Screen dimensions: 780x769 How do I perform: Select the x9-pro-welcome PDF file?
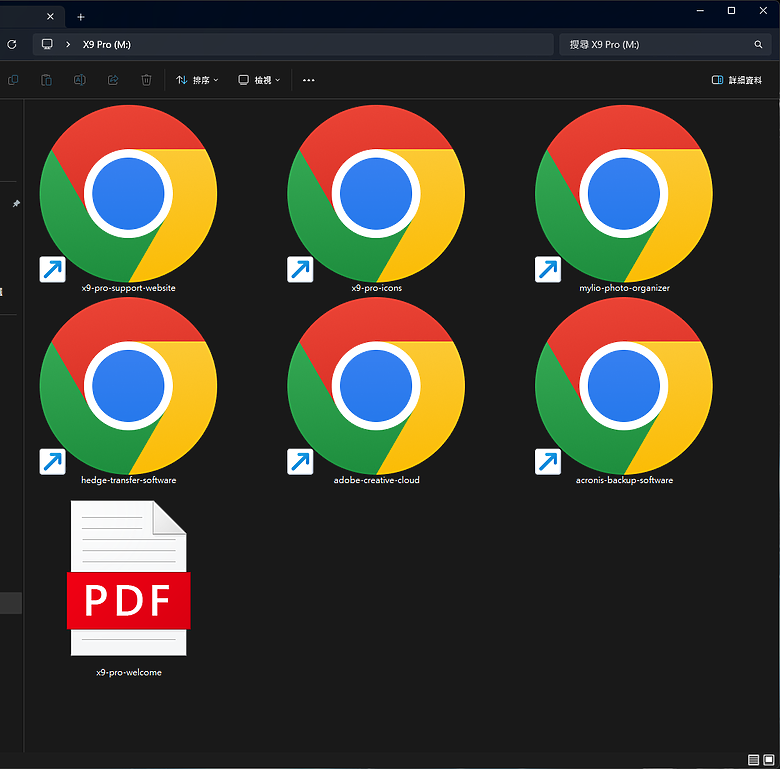(x=128, y=578)
